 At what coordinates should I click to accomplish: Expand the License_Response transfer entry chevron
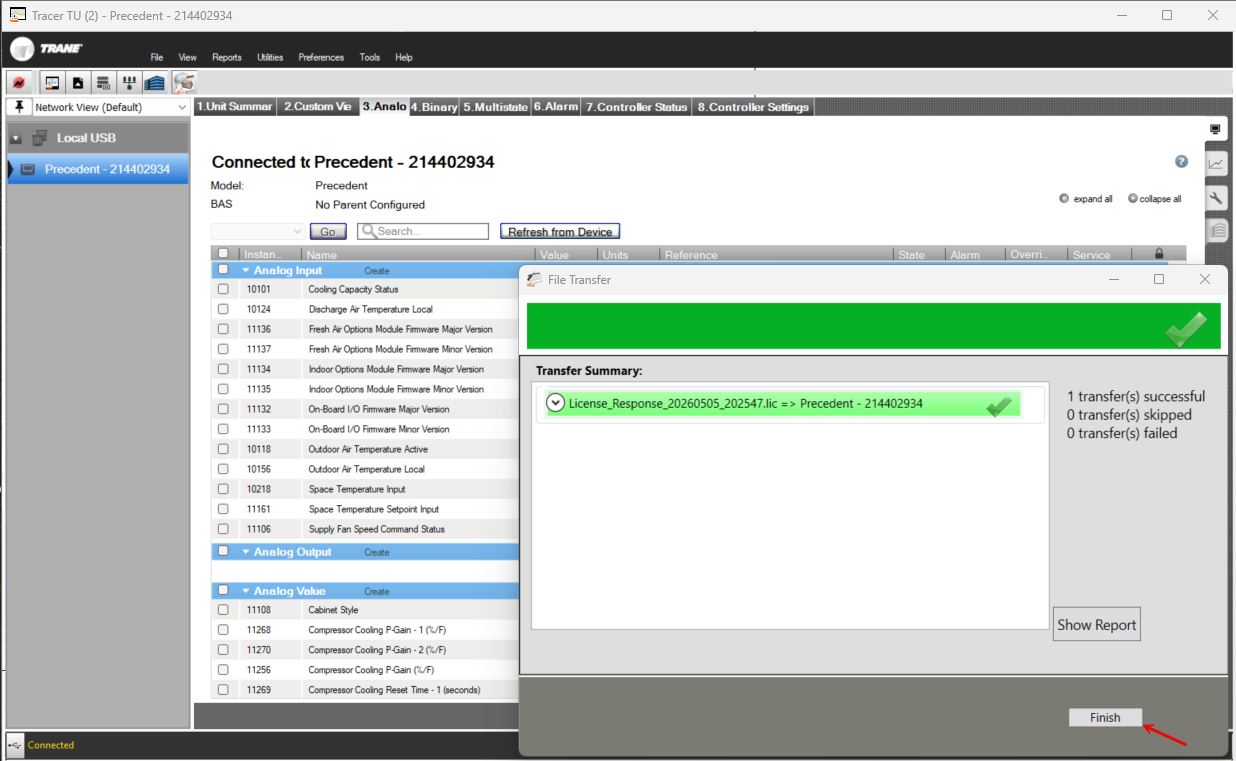coord(556,403)
